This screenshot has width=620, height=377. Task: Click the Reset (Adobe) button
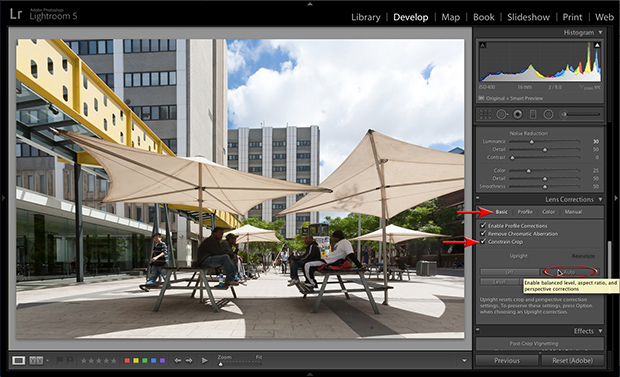point(572,360)
